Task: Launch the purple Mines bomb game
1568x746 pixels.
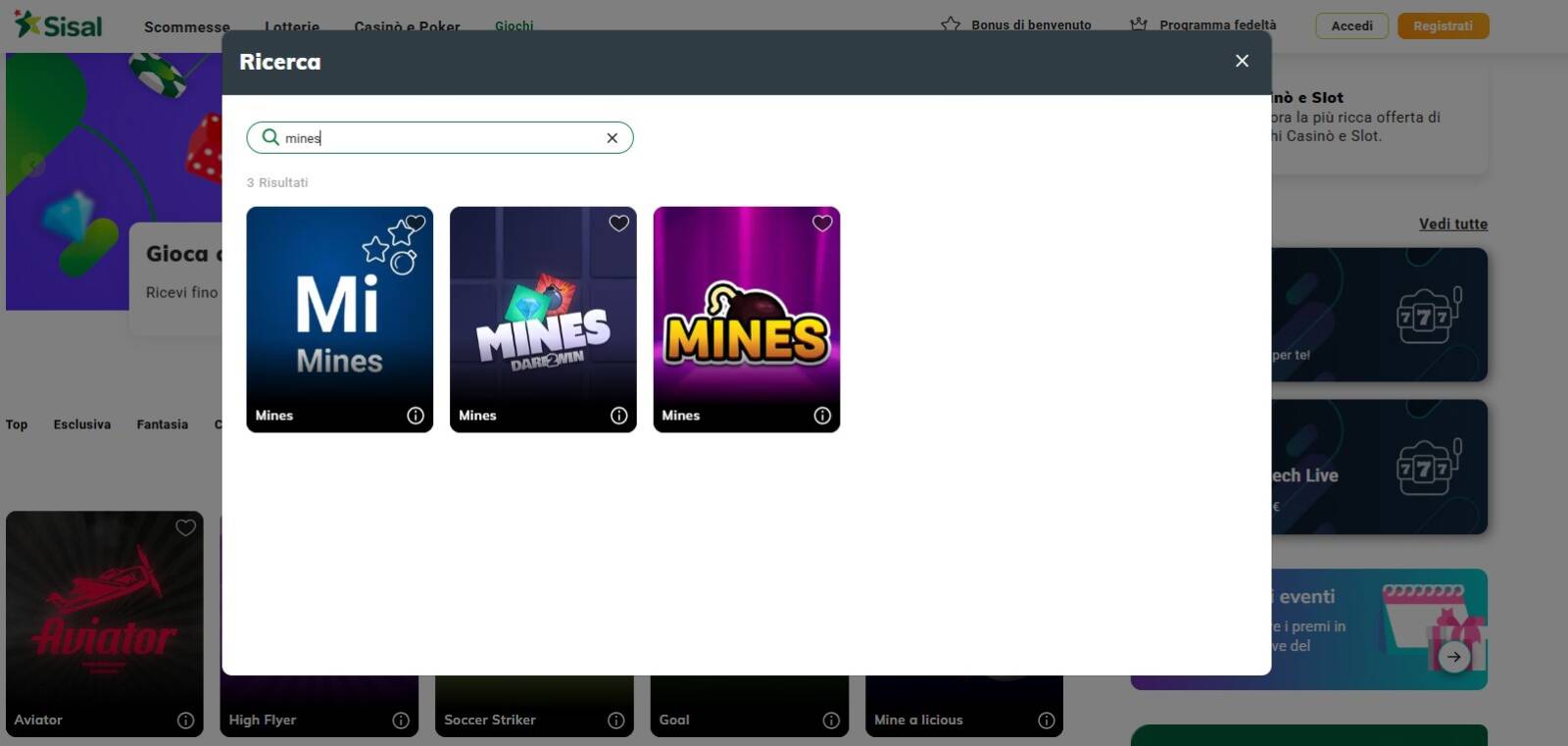Action: click(x=746, y=314)
